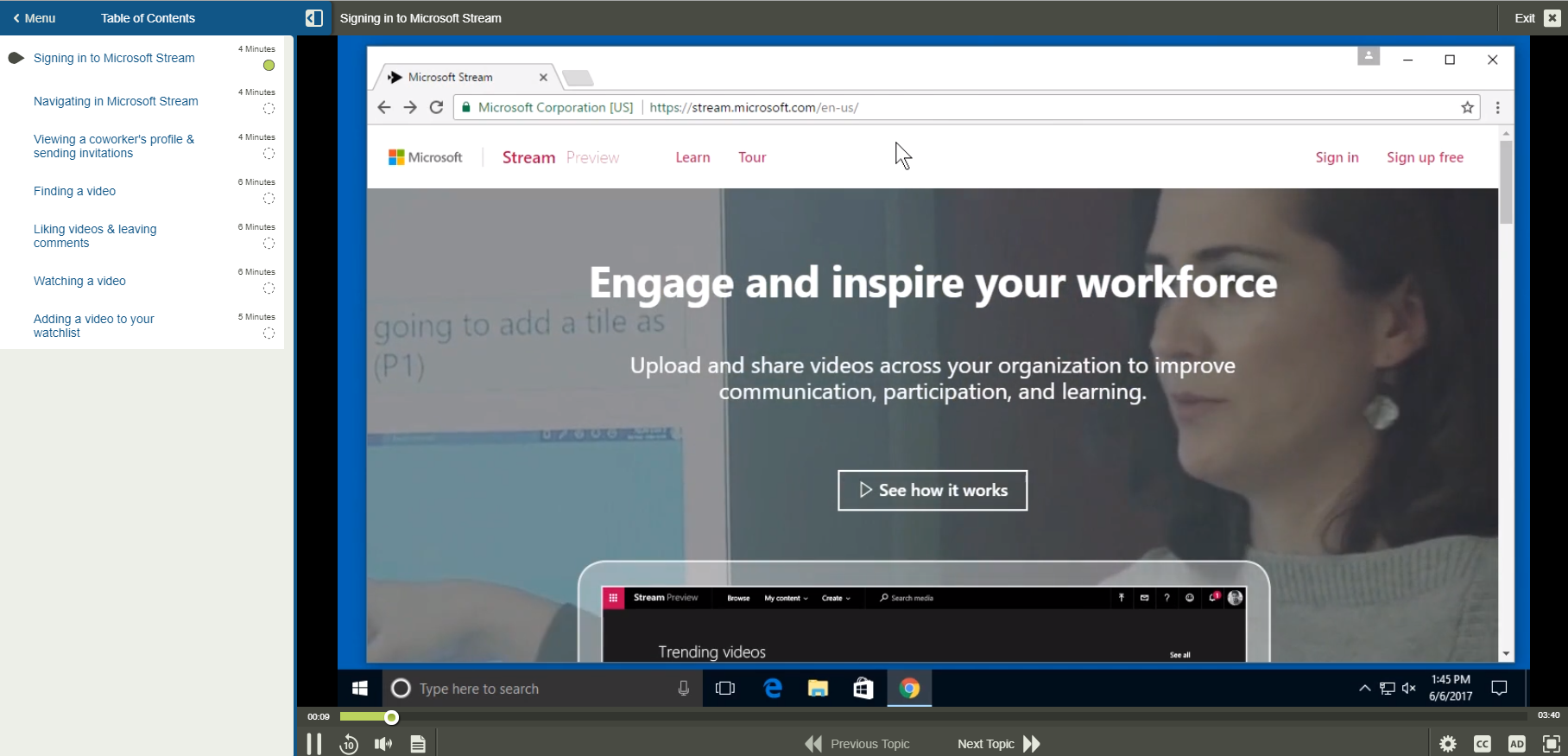Screen dimensions: 1568x756
Task: Click Cortana microphone icon
Action: pyautogui.click(x=683, y=688)
